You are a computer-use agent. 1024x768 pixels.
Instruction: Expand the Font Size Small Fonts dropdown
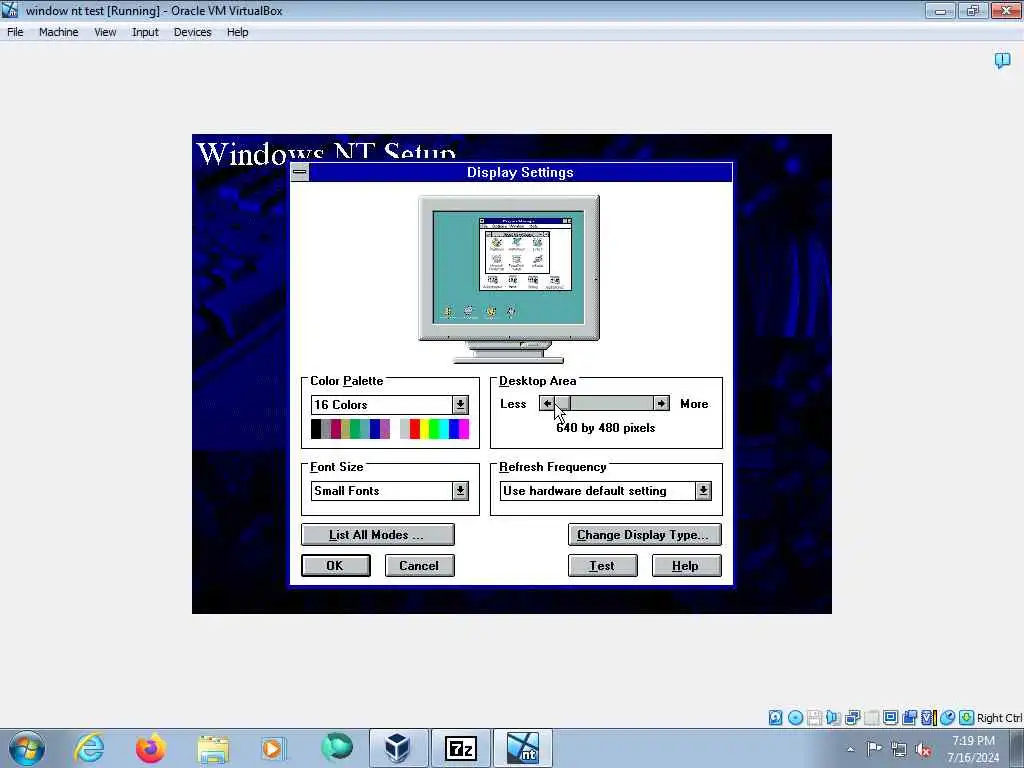460,490
